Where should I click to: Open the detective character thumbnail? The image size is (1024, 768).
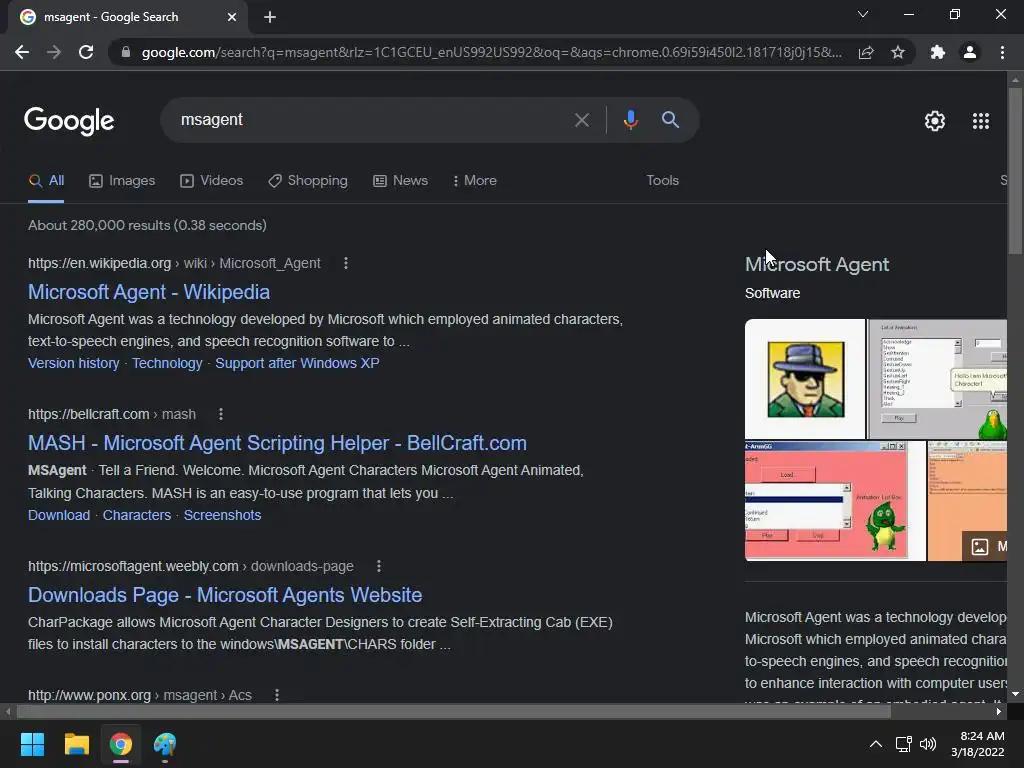(x=805, y=379)
